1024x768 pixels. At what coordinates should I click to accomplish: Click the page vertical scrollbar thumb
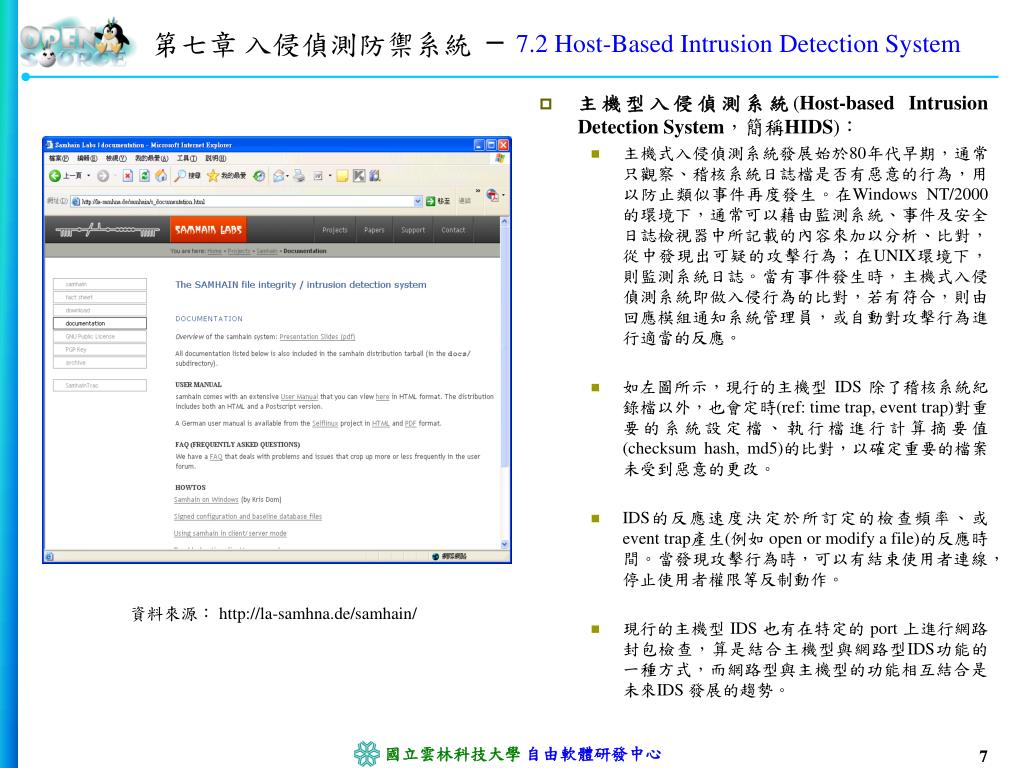click(x=504, y=346)
